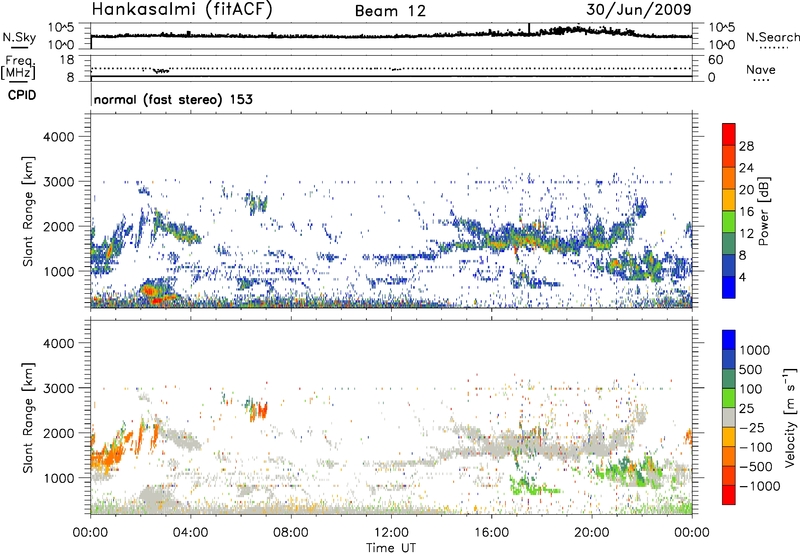
Task: Select the 2000 tick on the velocity panel
Action: 59,433
